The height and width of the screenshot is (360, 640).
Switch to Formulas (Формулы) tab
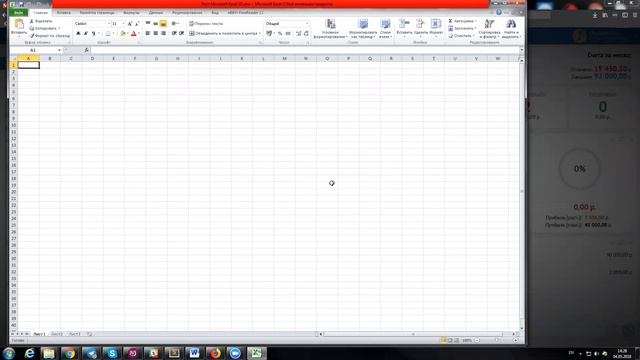[131, 13]
